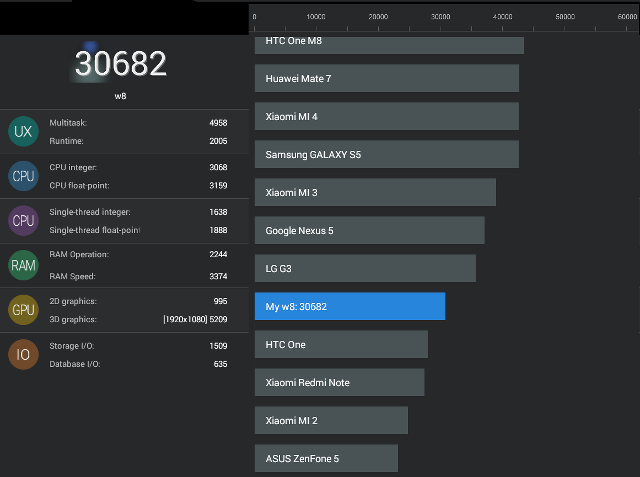
Task: Click the w8 device name label
Action: coord(120,96)
